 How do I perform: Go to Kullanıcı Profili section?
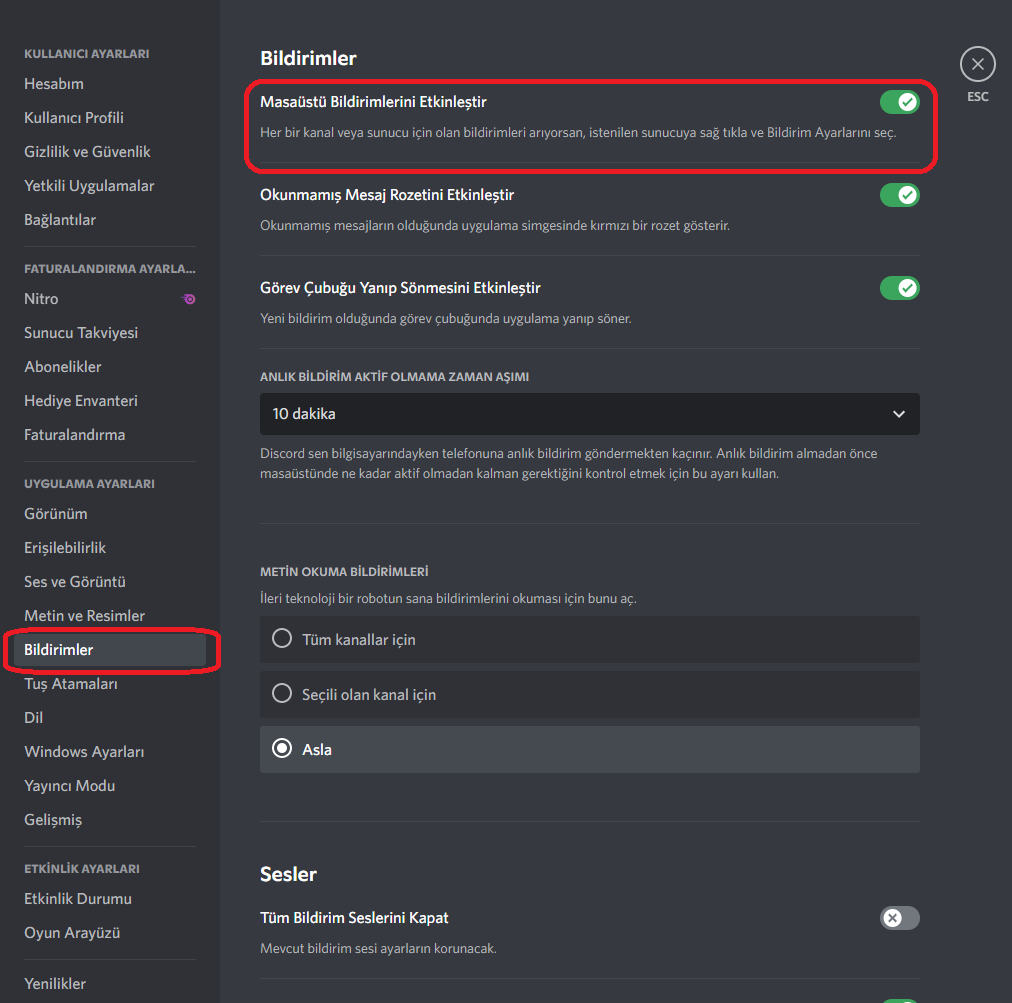[74, 118]
